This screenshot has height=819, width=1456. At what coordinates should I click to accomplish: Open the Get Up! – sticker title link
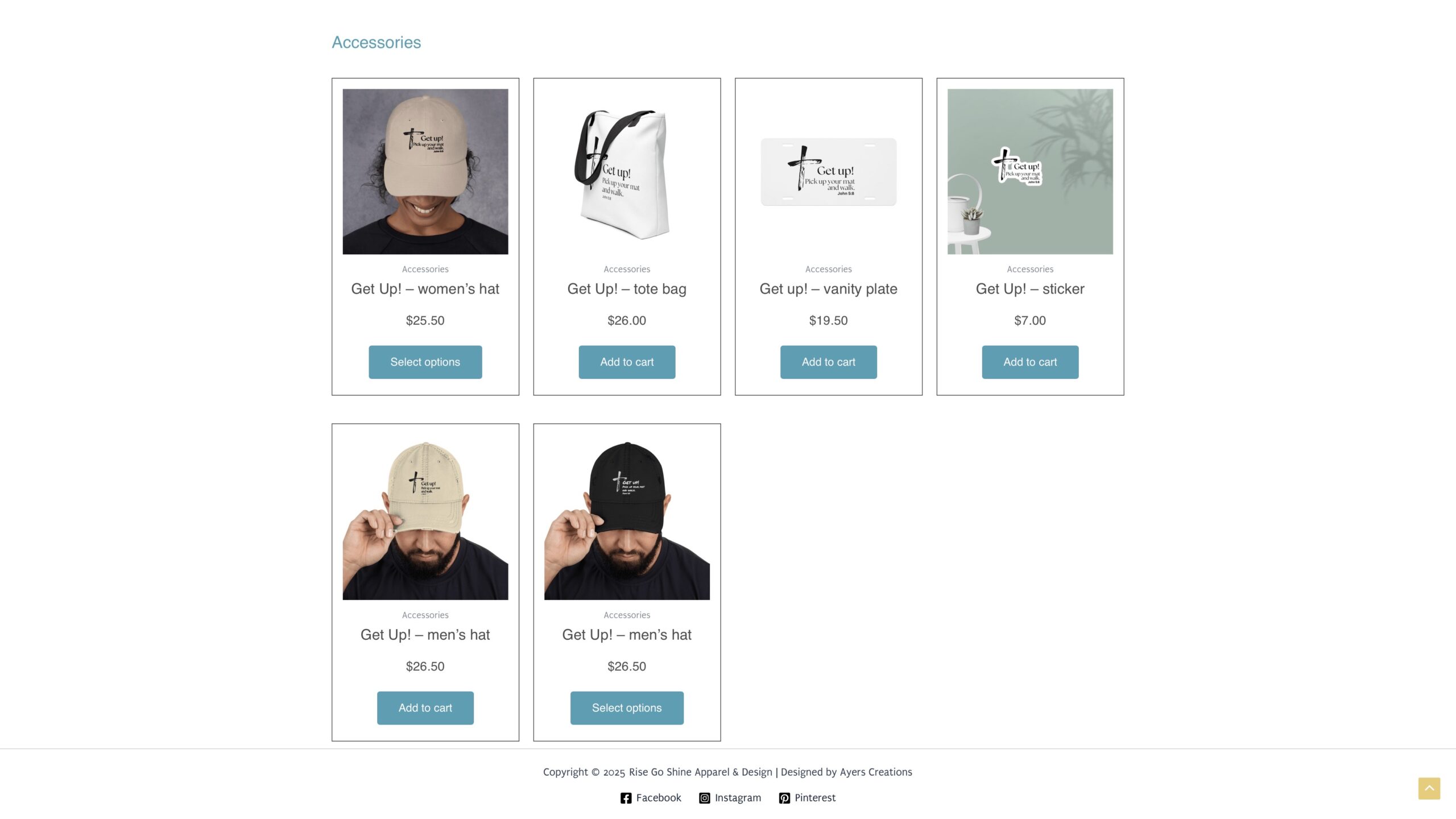pyautogui.click(x=1030, y=289)
